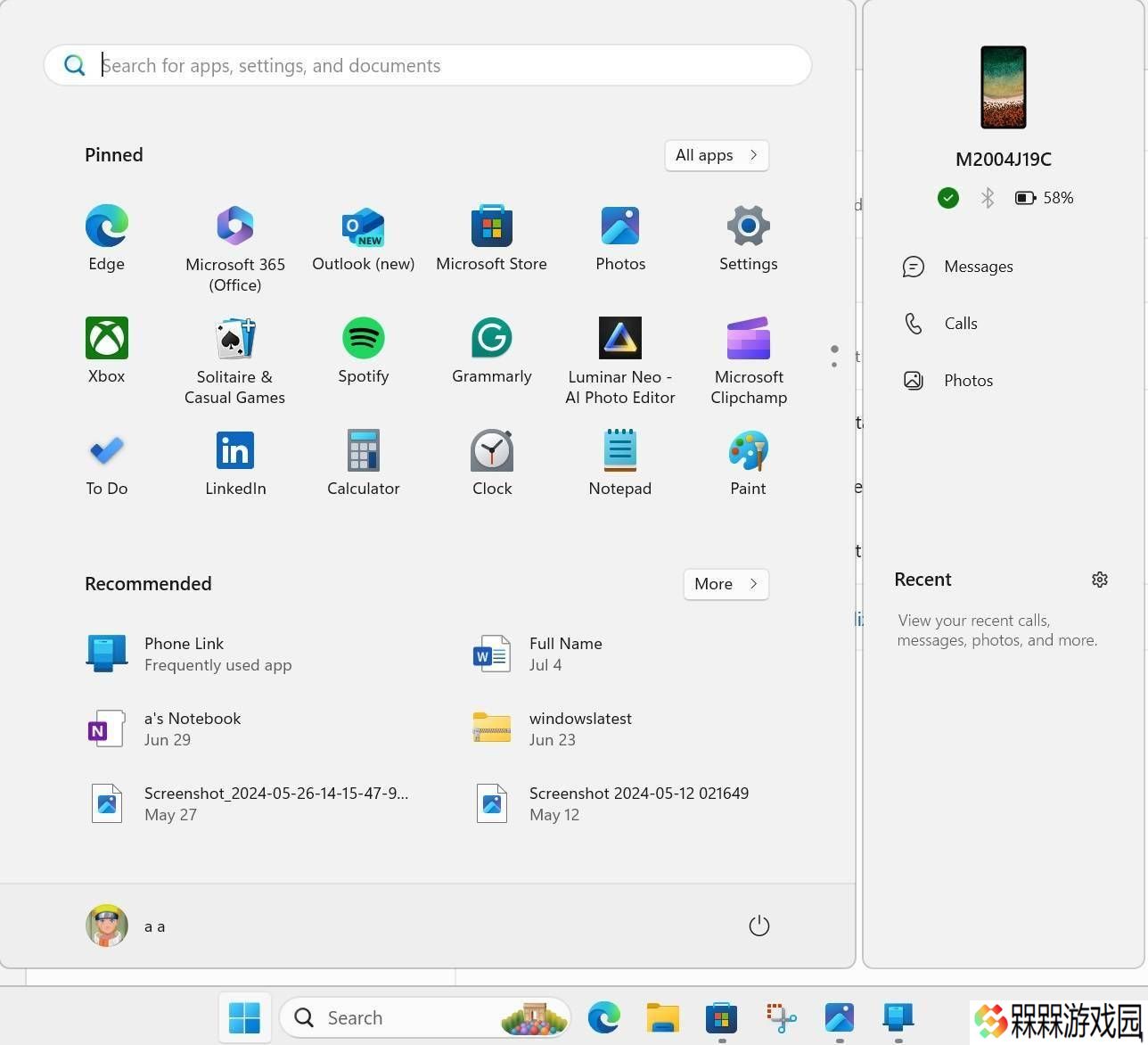The width and height of the screenshot is (1148, 1045).
Task: Open File Explorer from the taskbar
Action: click(x=663, y=1017)
